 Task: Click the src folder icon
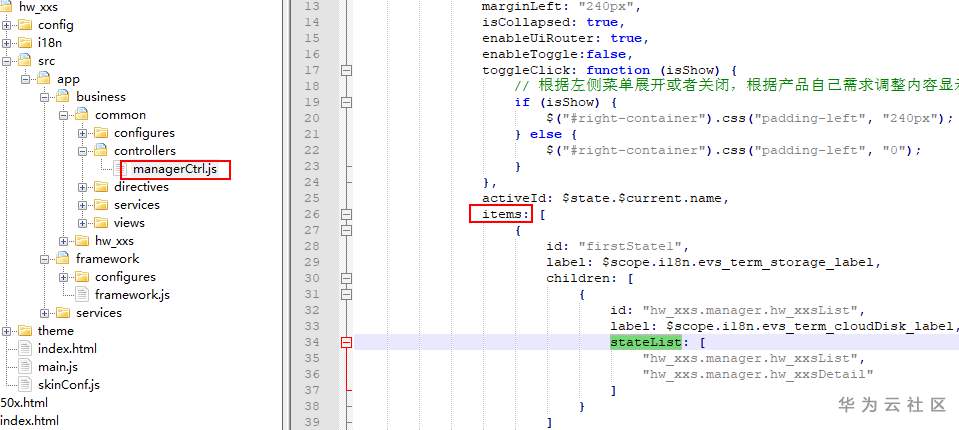[x=25, y=61]
